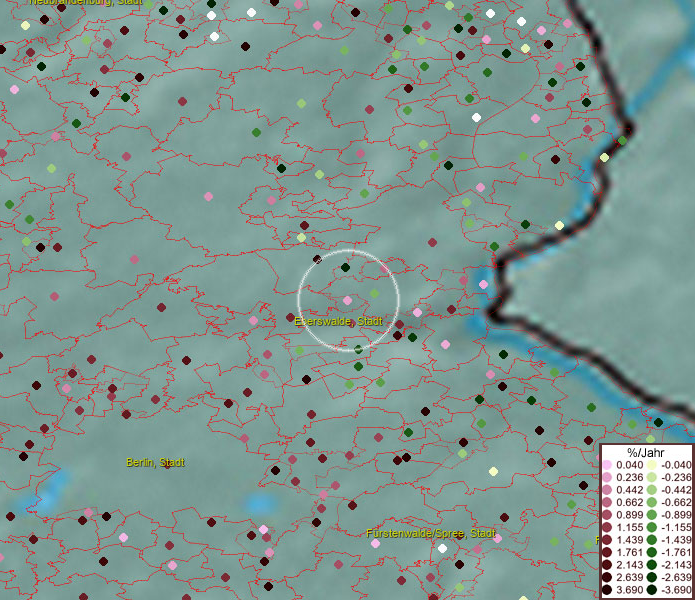The image size is (695, 600).
Task: Click the legend value '2.639'
Action: point(629,577)
